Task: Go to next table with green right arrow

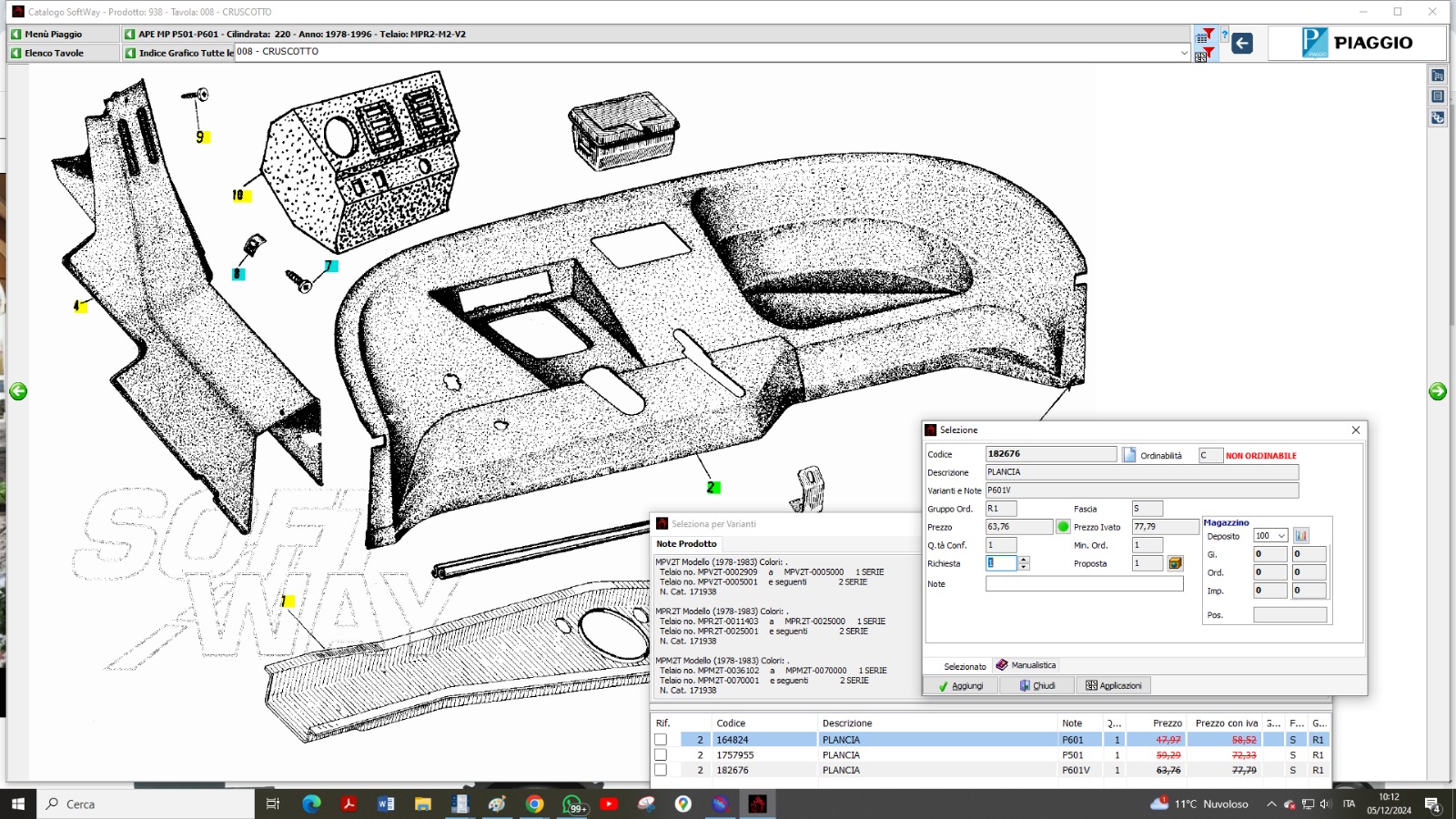Action: tap(1438, 391)
